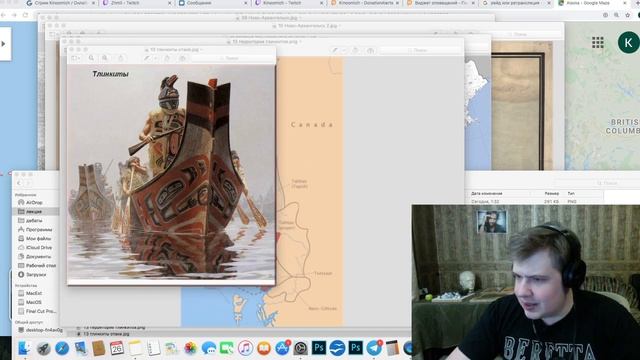The height and width of the screenshot is (360, 640).
Task: Open Google account K avatar
Action: [629, 42]
